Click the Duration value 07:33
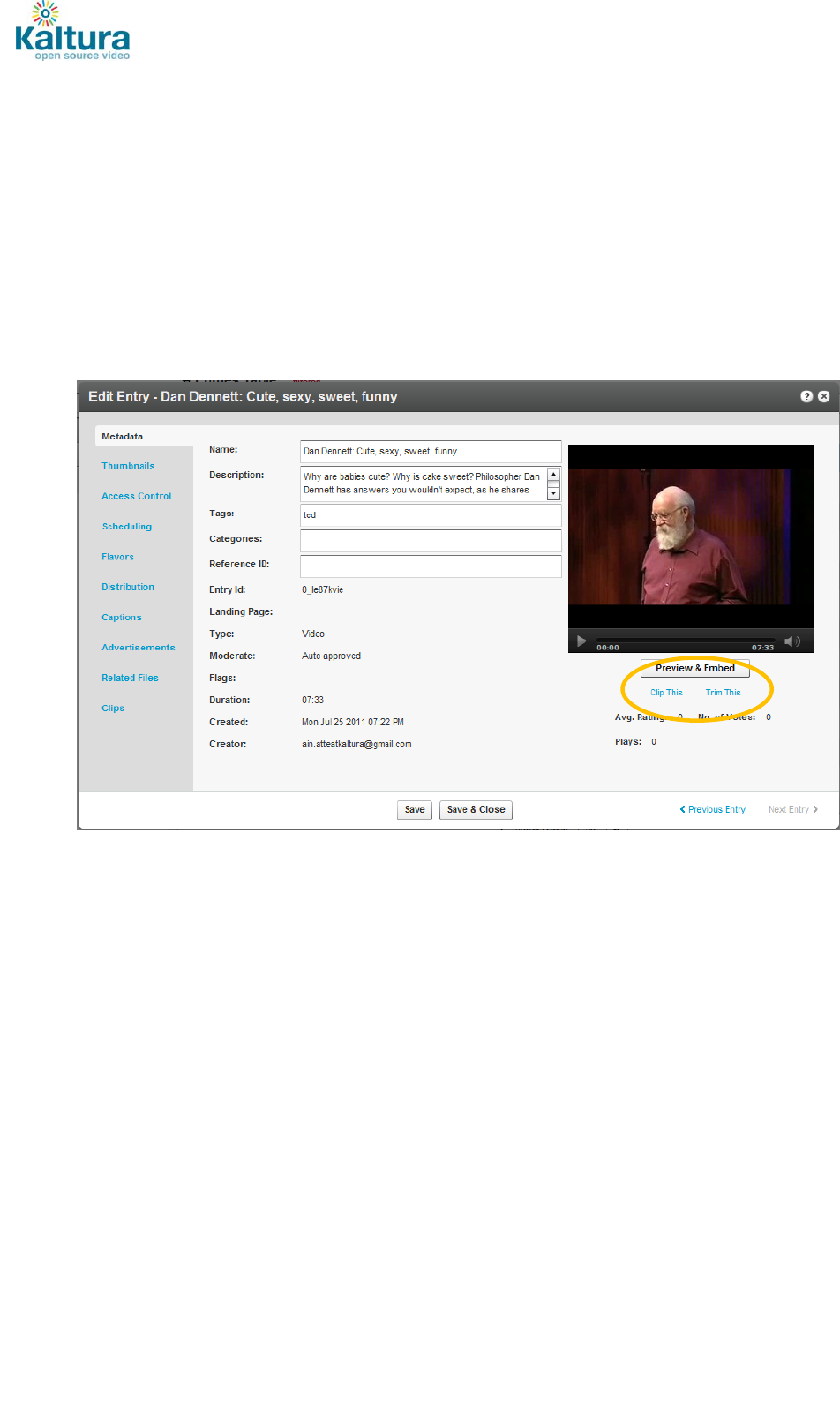 pos(312,701)
